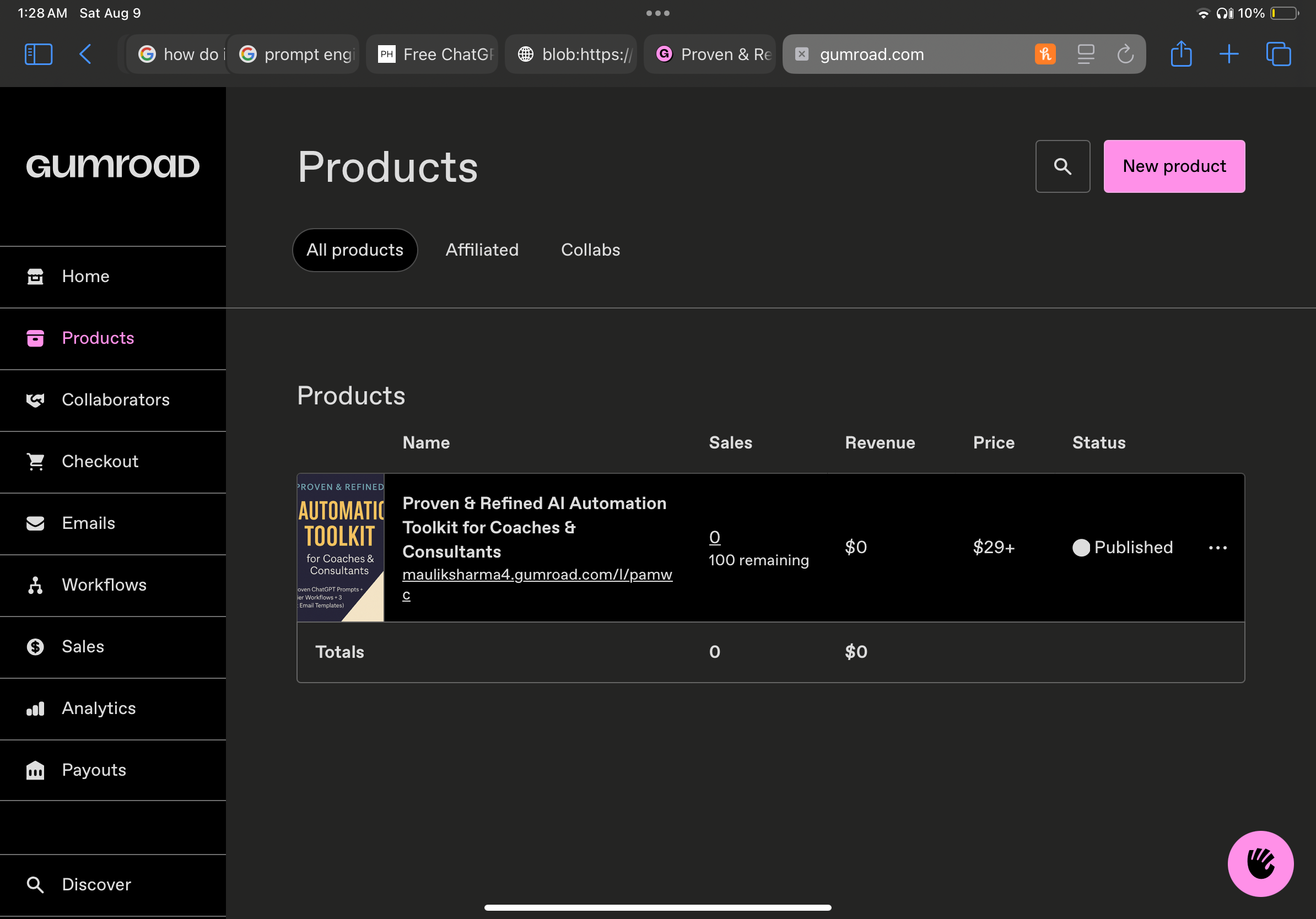Click the Payouts bank icon
Screen dimensions: 1316x919
[35, 770]
